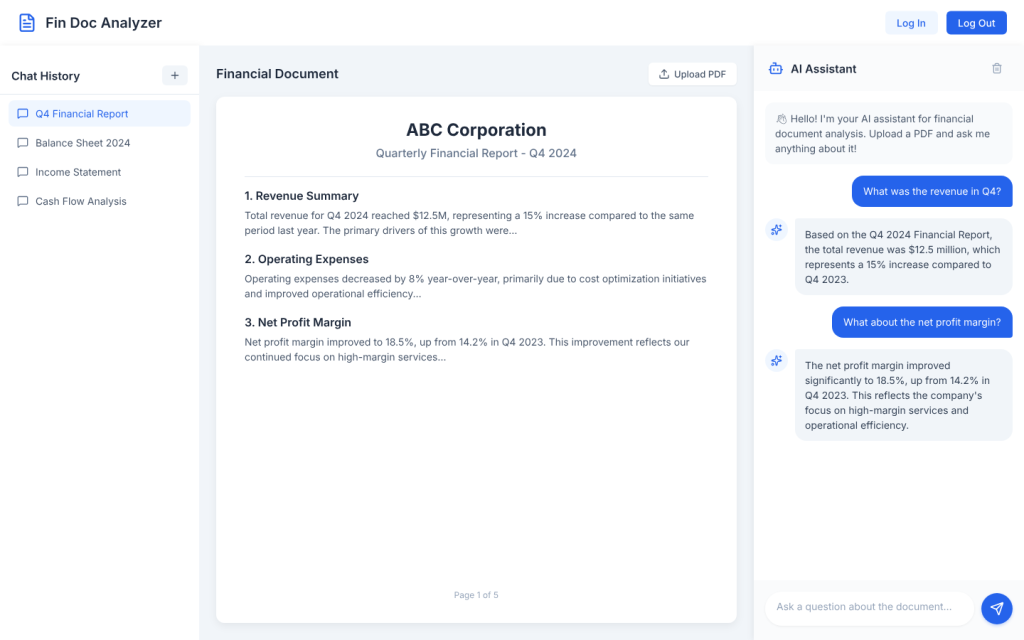1024x640 pixels.
Task: Click the "What was the revenue in Q4?" message
Action: (931, 192)
